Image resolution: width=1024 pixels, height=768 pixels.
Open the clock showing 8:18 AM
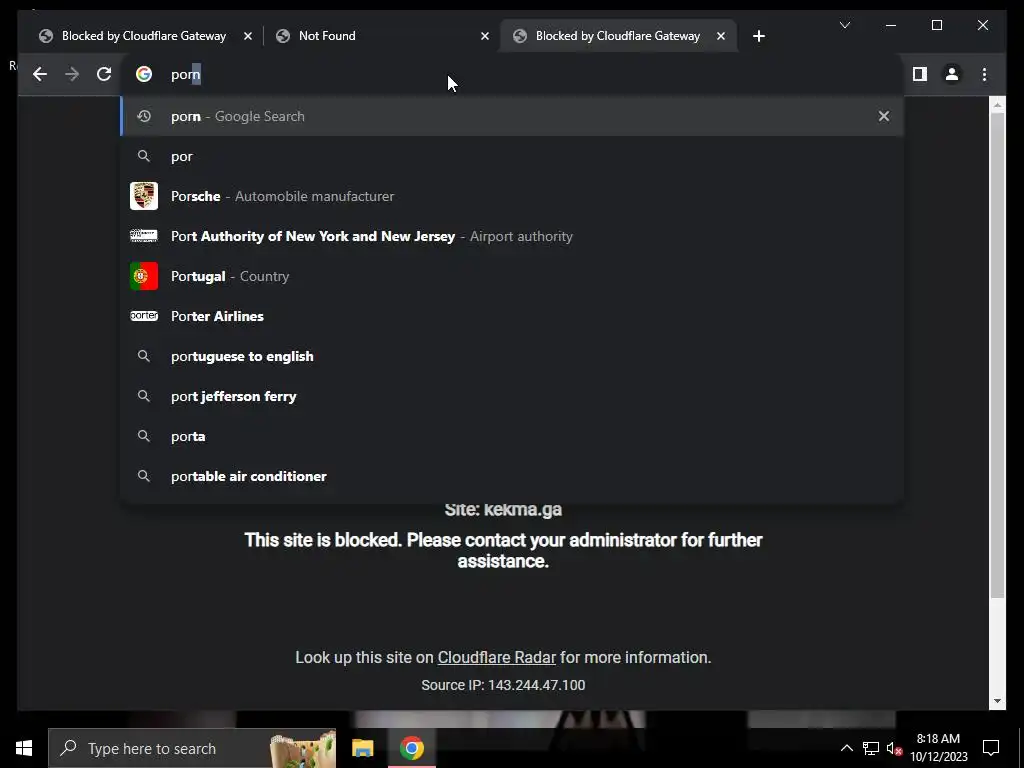(938, 748)
